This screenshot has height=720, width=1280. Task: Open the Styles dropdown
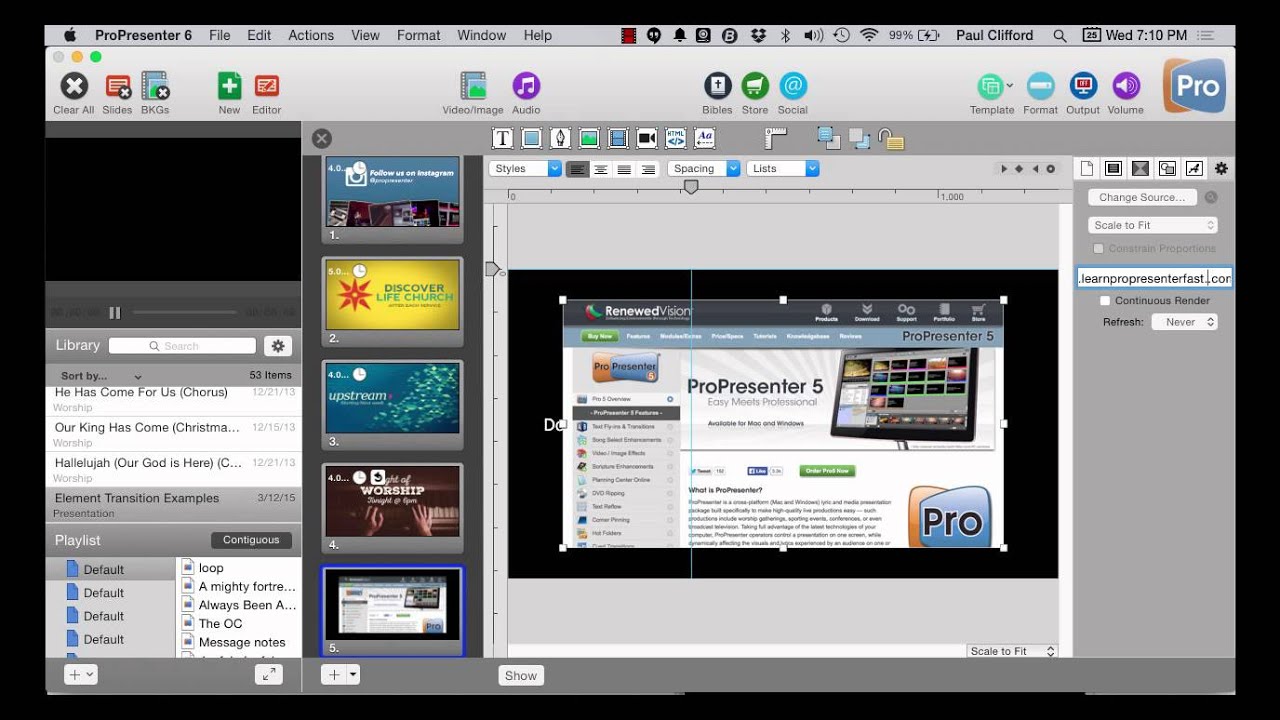point(525,169)
